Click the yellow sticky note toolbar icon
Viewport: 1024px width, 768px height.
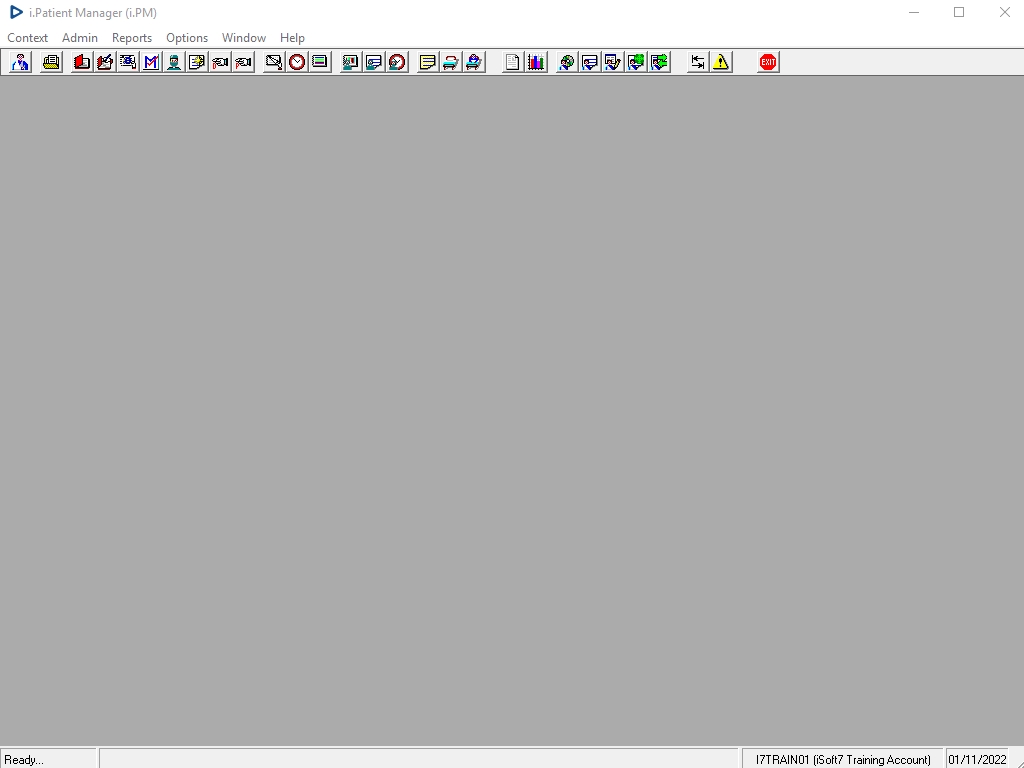(428, 62)
